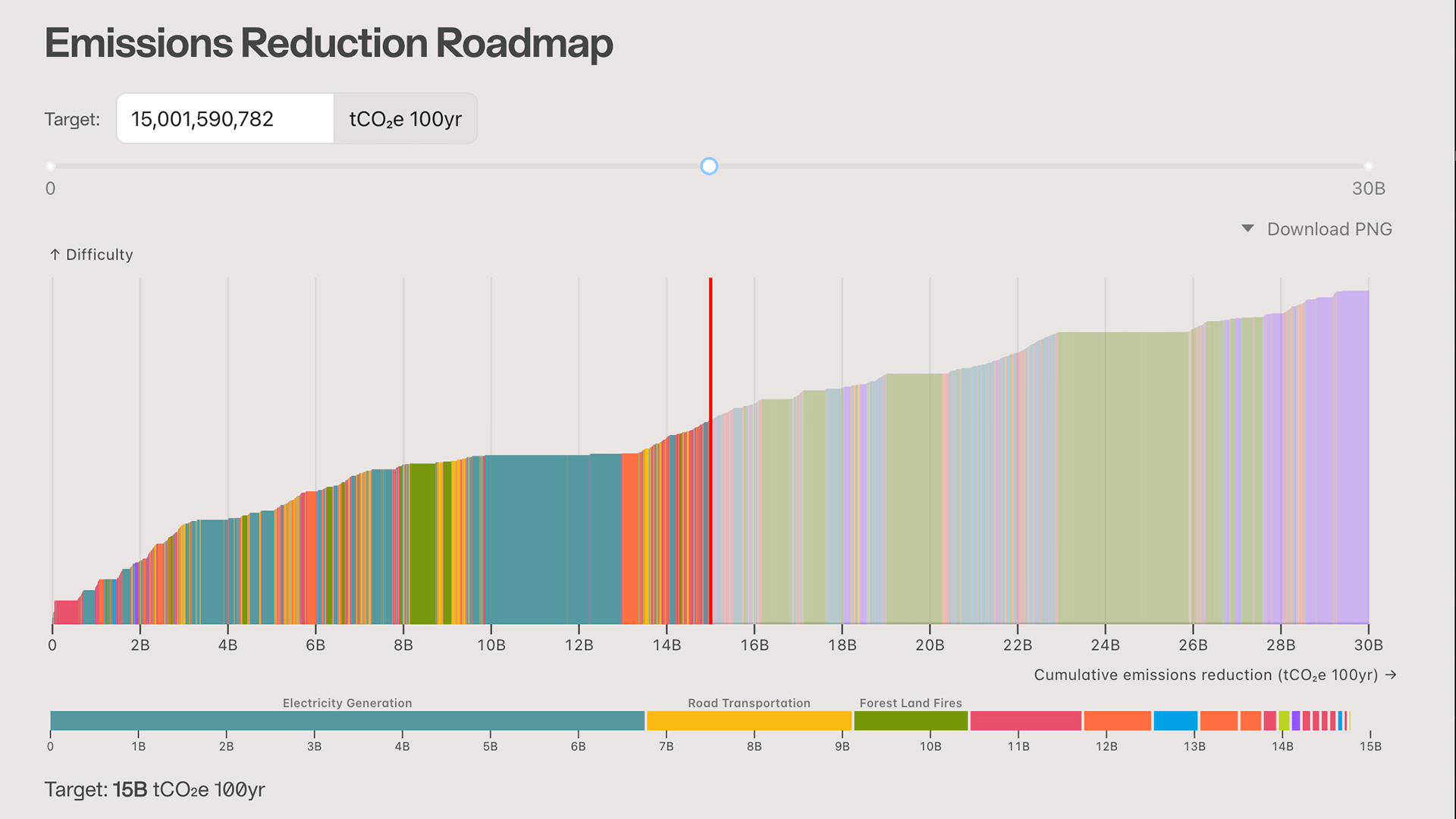Click the purple segment after 14B
This screenshot has height=819, width=1456.
1296,720
